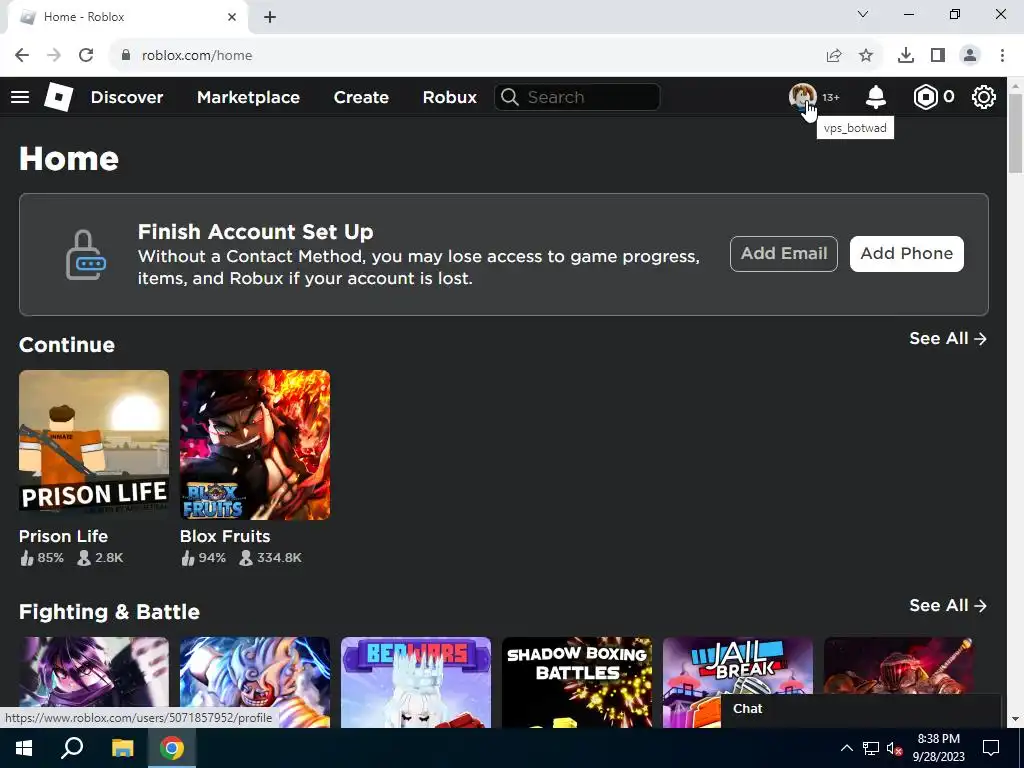View site information via lock icon
Viewport: 1024px width, 768px height.
pyautogui.click(x=126, y=56)
